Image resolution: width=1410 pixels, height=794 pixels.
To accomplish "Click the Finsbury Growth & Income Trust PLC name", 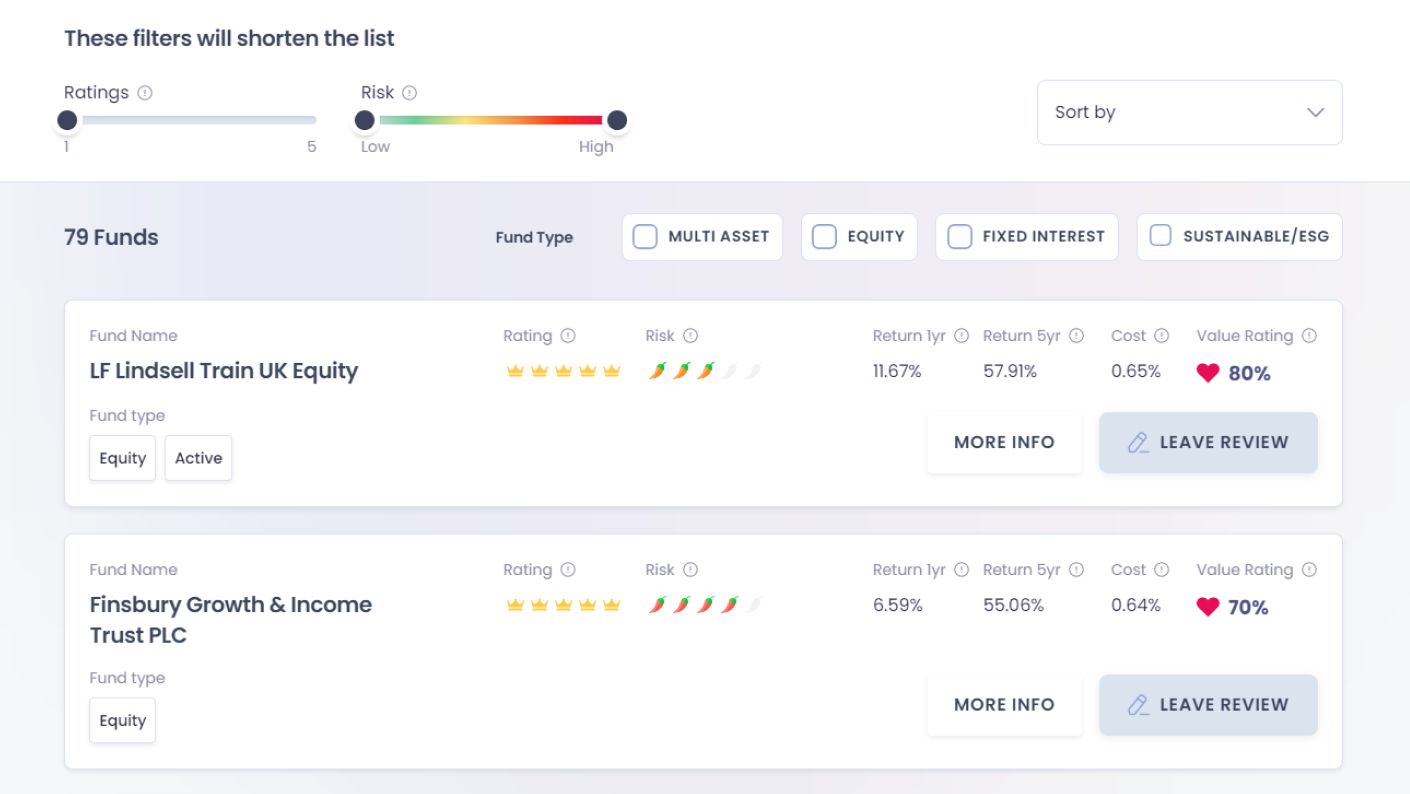I will point(231,620).
